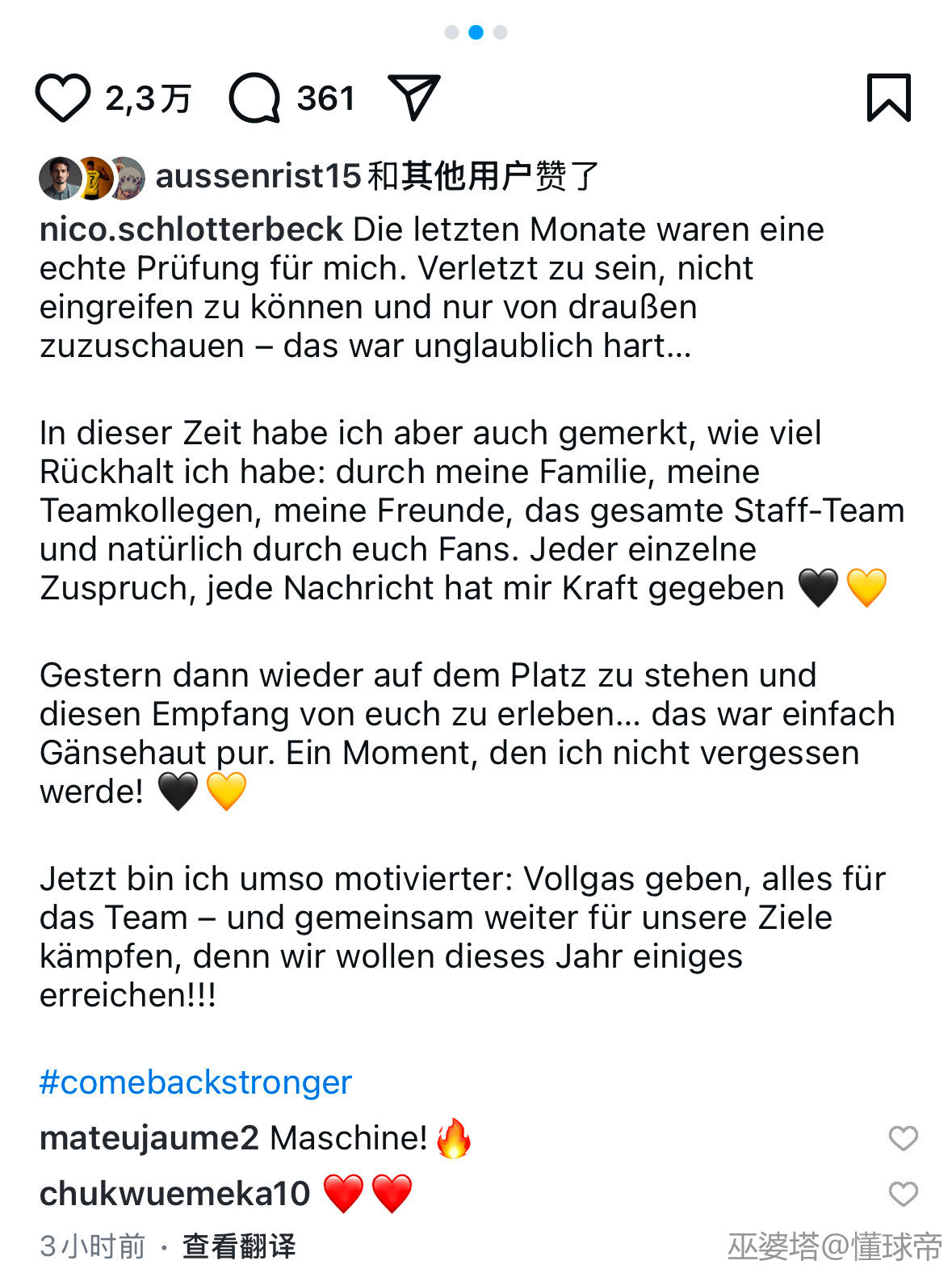Open the #comebackstronger hashtag

pos(195,1082)
